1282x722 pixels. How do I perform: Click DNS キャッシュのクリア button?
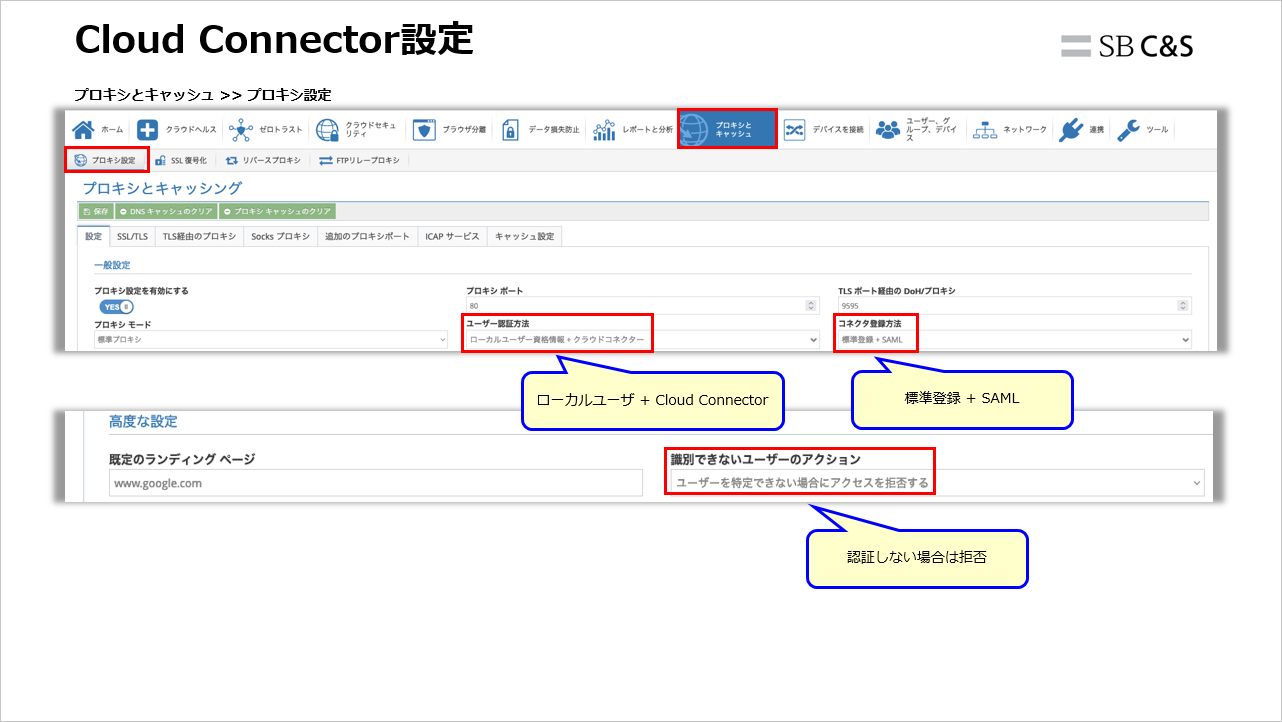tap(166, 212)
